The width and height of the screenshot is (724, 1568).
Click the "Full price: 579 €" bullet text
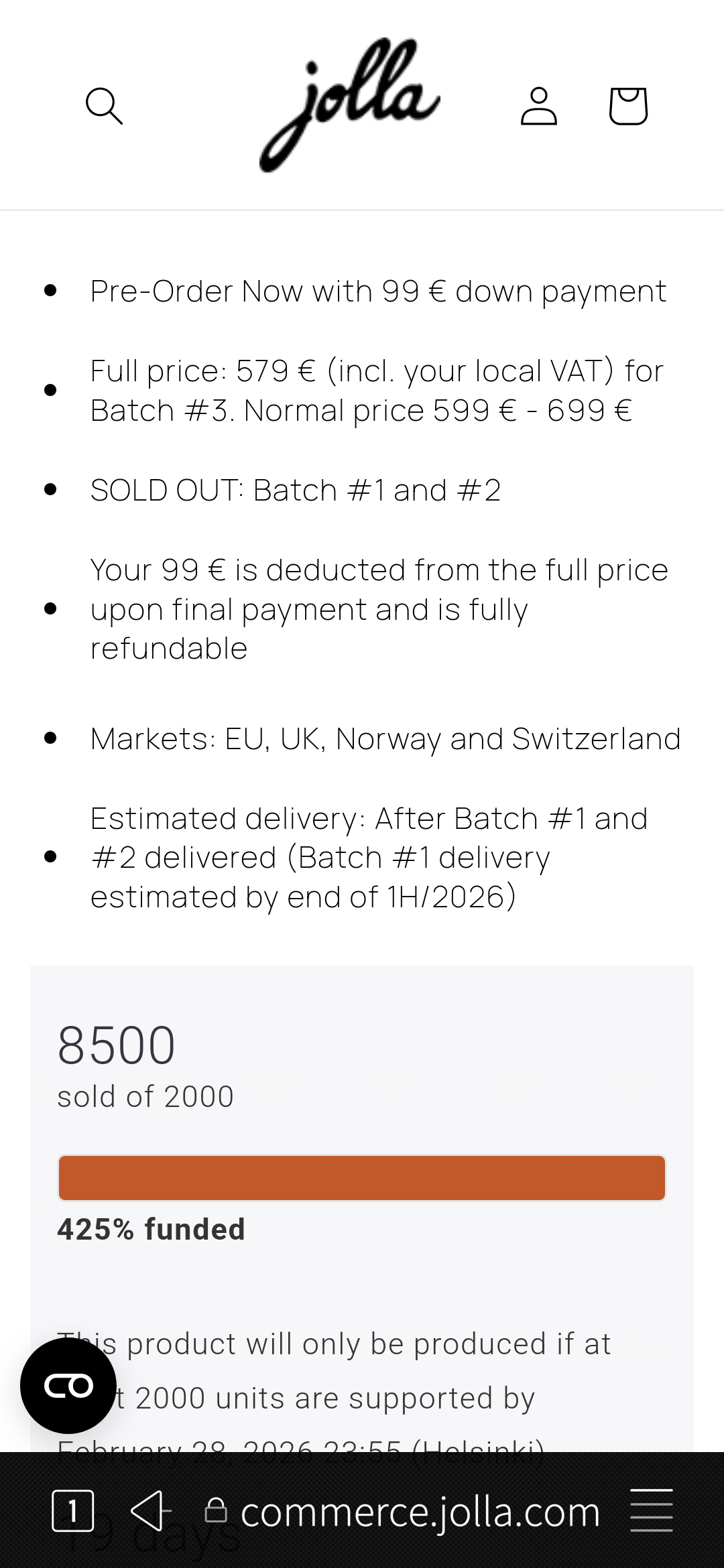click(377, 390)
